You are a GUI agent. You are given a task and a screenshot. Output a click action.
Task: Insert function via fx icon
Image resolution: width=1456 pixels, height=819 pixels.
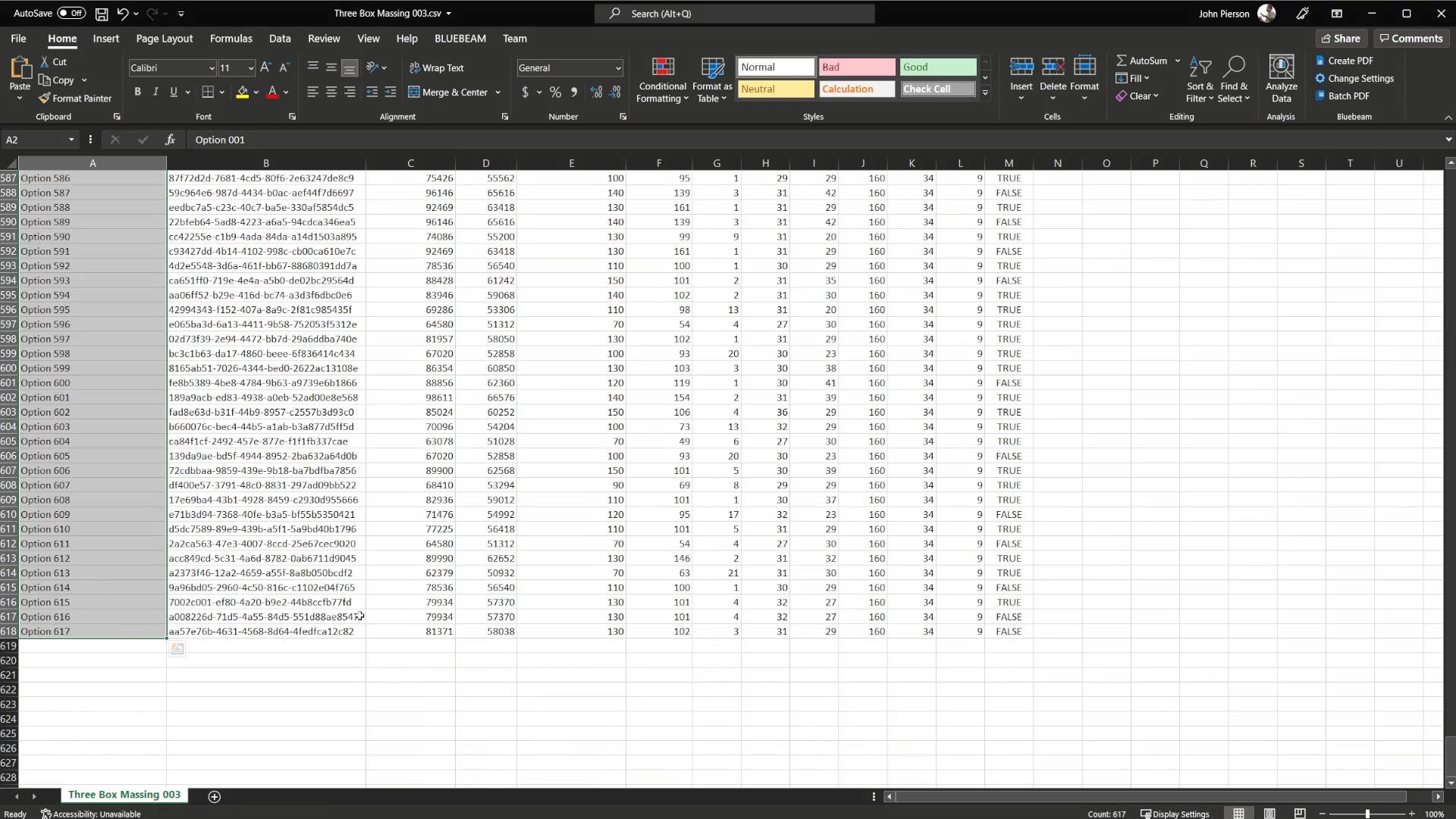[x=170, y=140]
